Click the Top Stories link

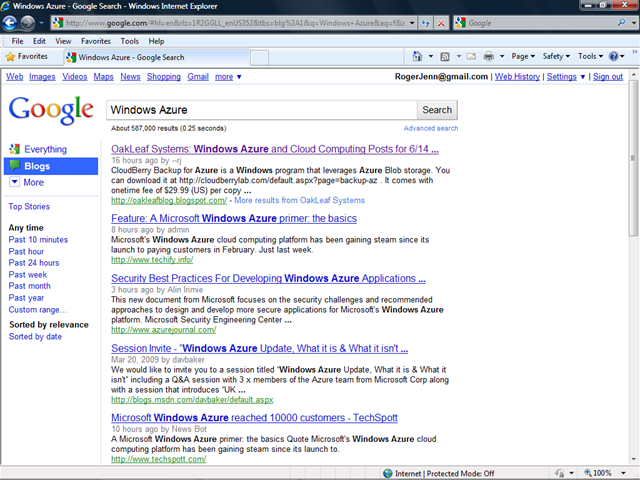click(29, 207)
